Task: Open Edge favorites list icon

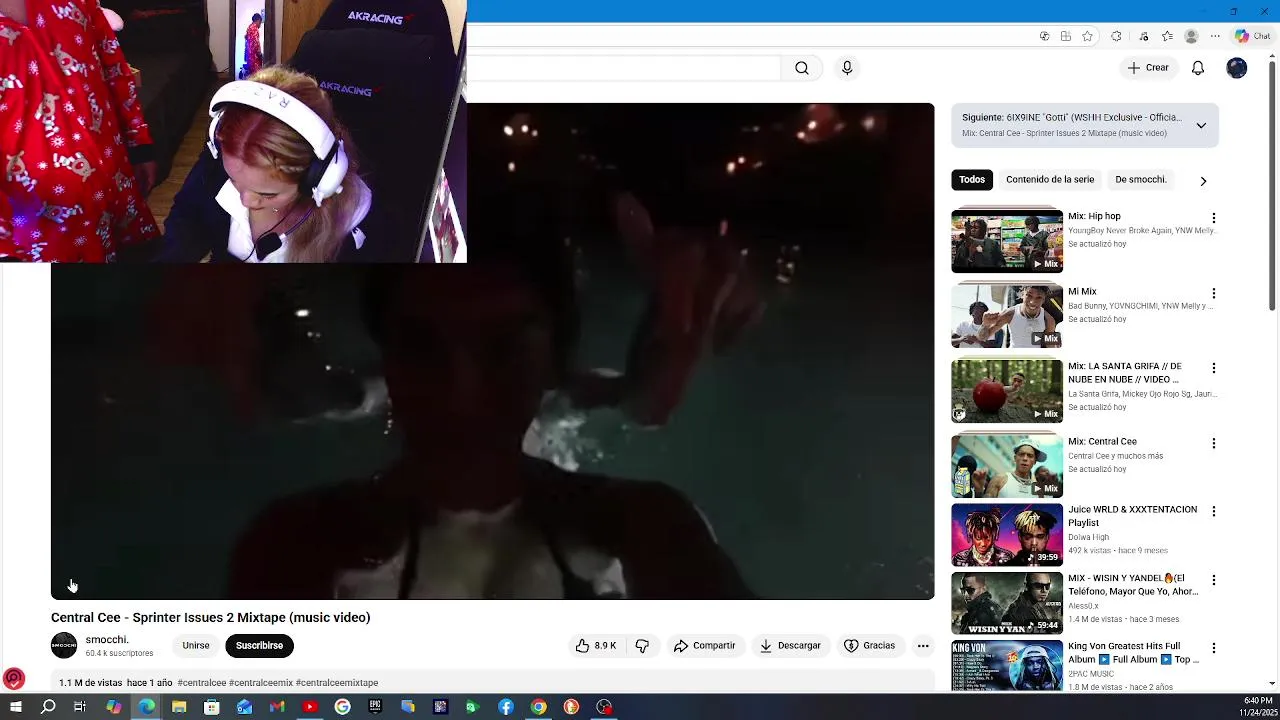Action: click(1167, 36)
